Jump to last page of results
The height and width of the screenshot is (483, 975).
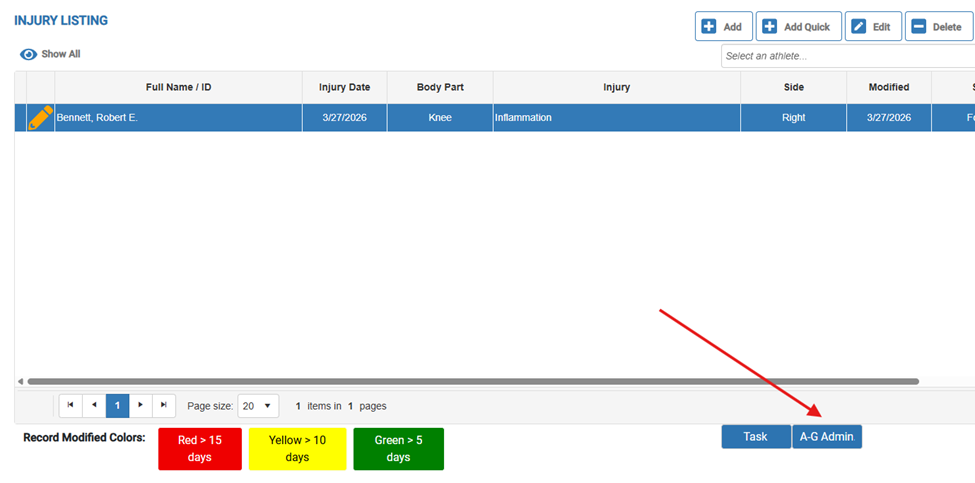pos(164,406)
